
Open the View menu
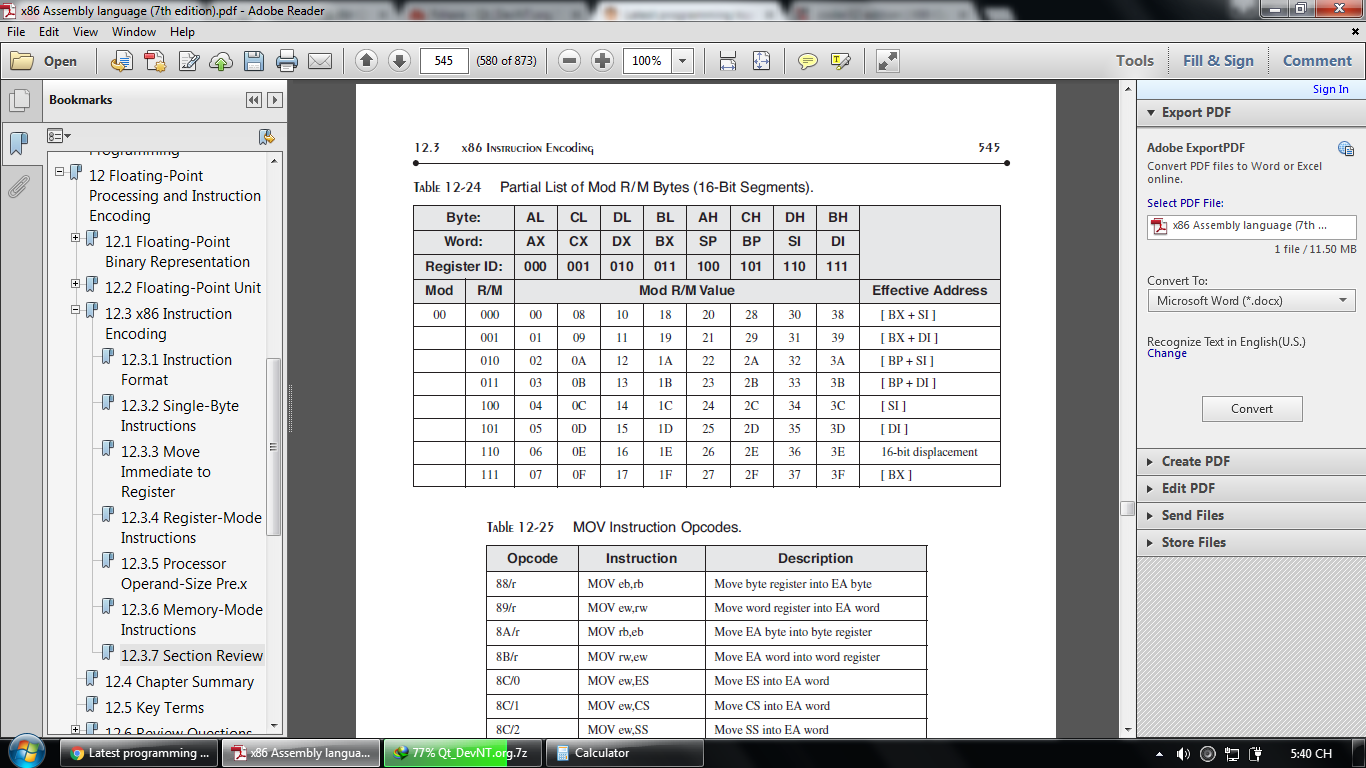click(x=85, y=32)
